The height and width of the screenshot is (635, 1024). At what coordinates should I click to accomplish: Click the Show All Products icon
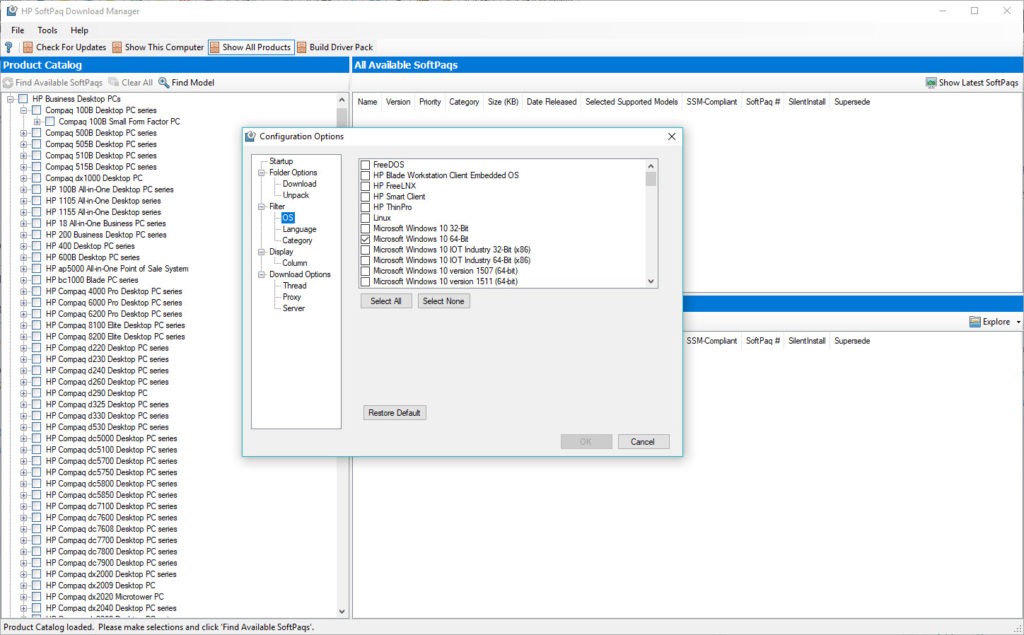click(215, 47)
